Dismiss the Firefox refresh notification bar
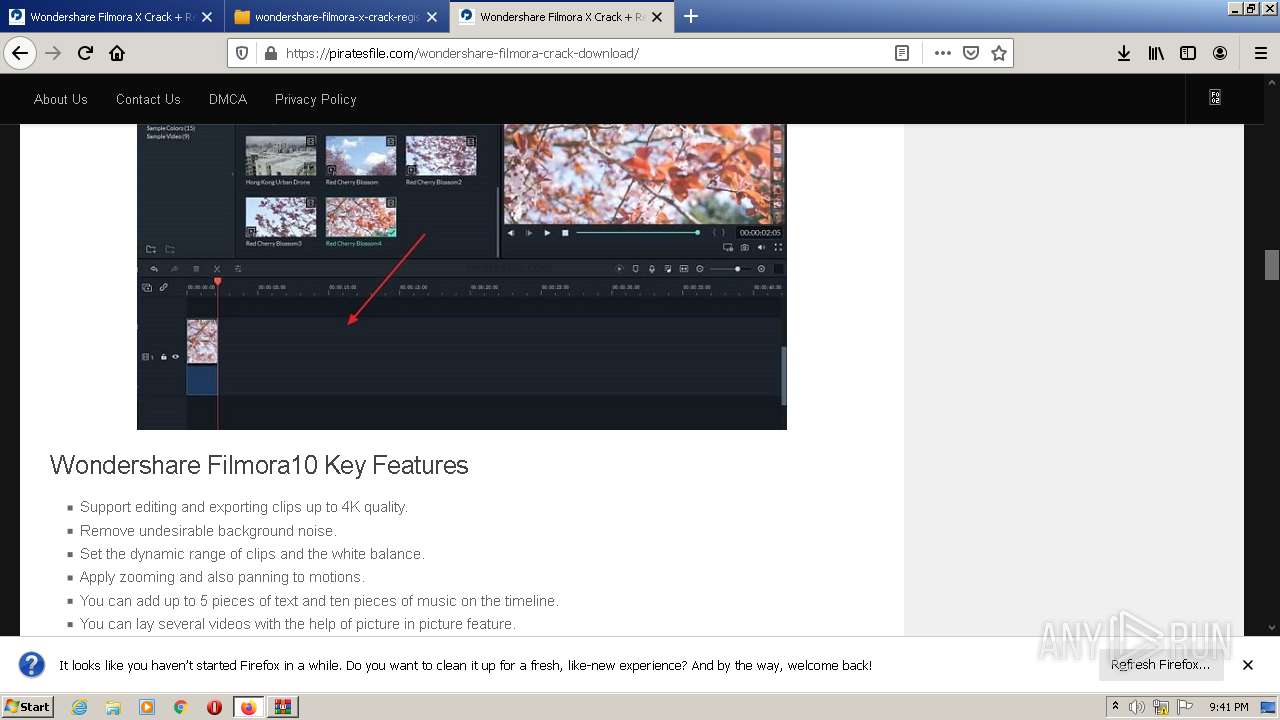 click(1248, 665)
